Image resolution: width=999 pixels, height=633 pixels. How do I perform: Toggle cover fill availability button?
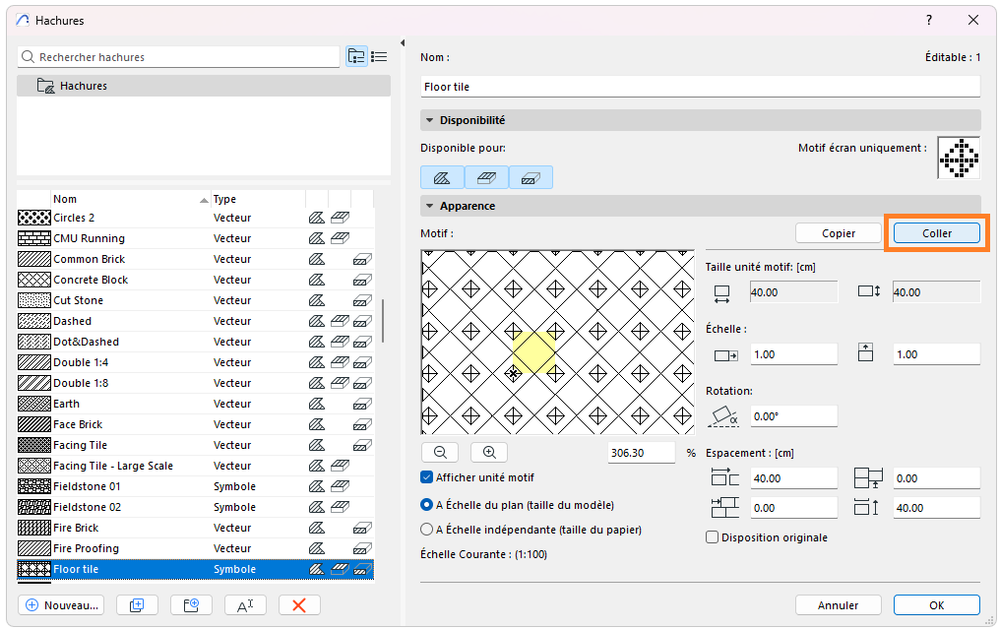pyautogui.click(x=487, y=178)
